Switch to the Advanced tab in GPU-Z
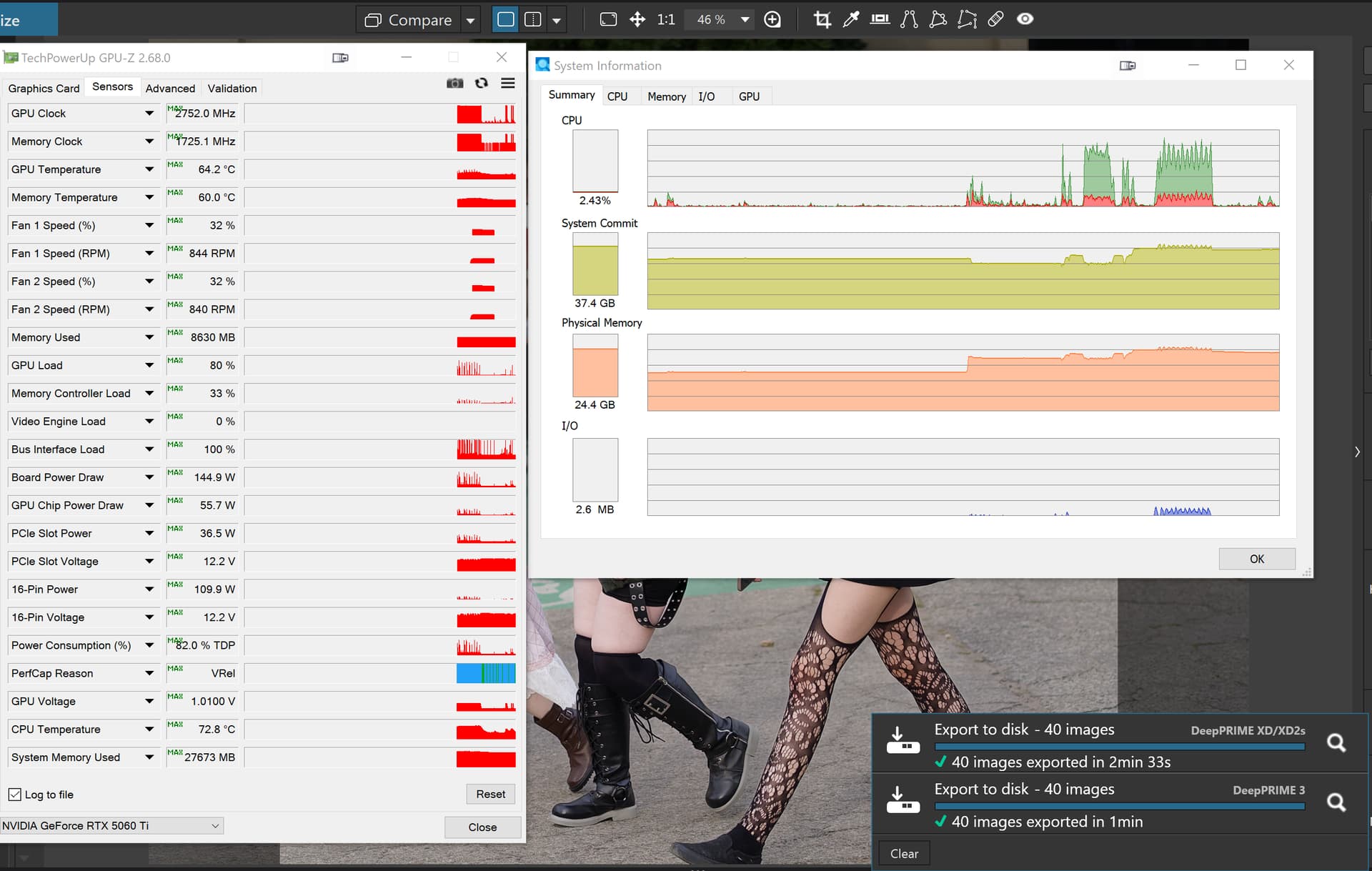 170,89
